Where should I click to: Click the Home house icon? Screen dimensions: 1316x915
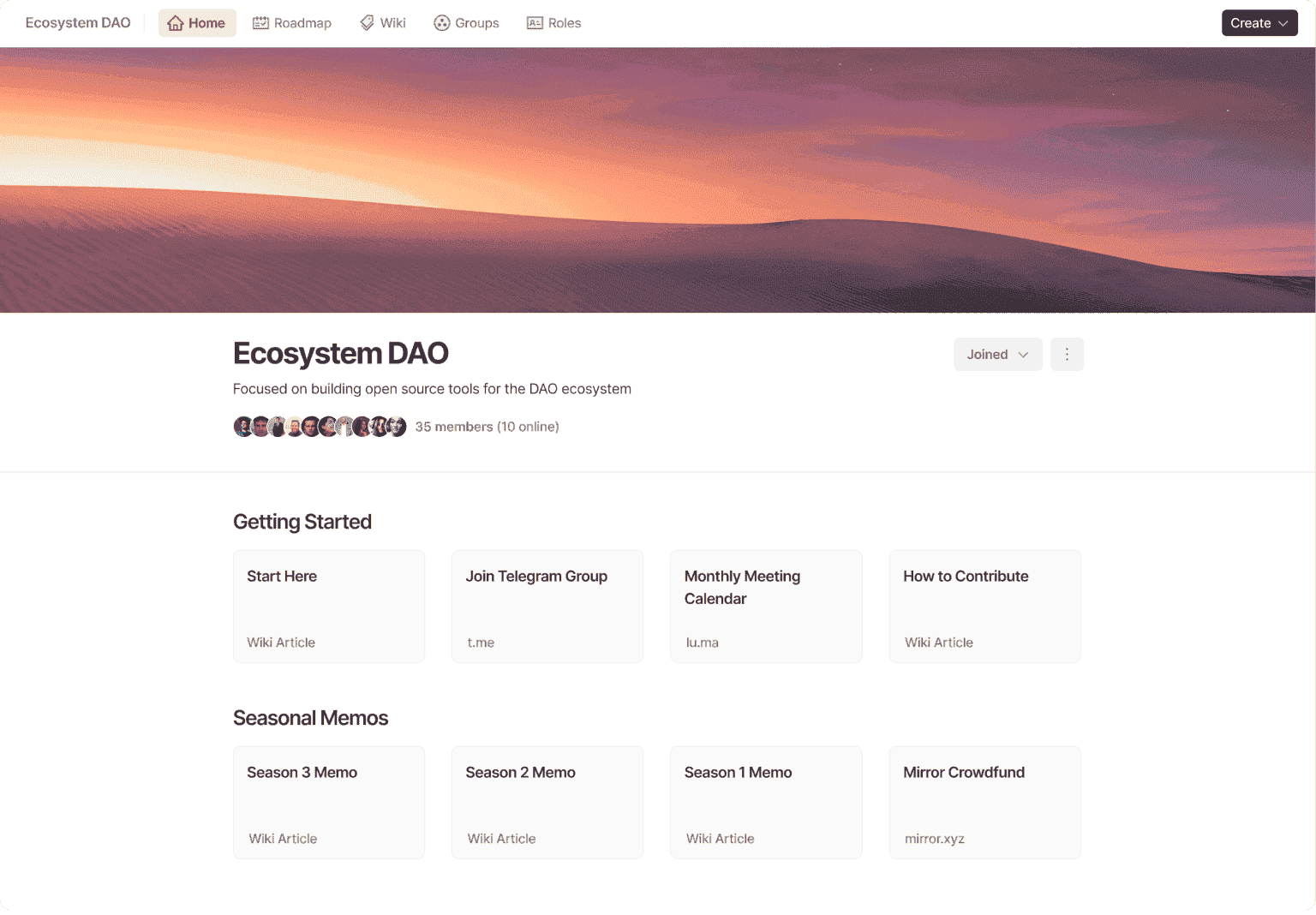(x=176, y=23)
